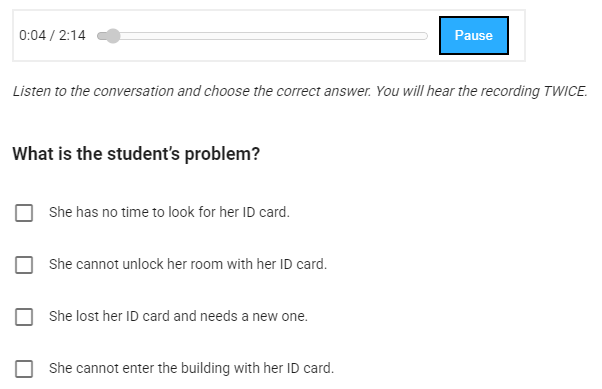
Task: Click the total duration 2:14 text
Action: tap(72, 35)
